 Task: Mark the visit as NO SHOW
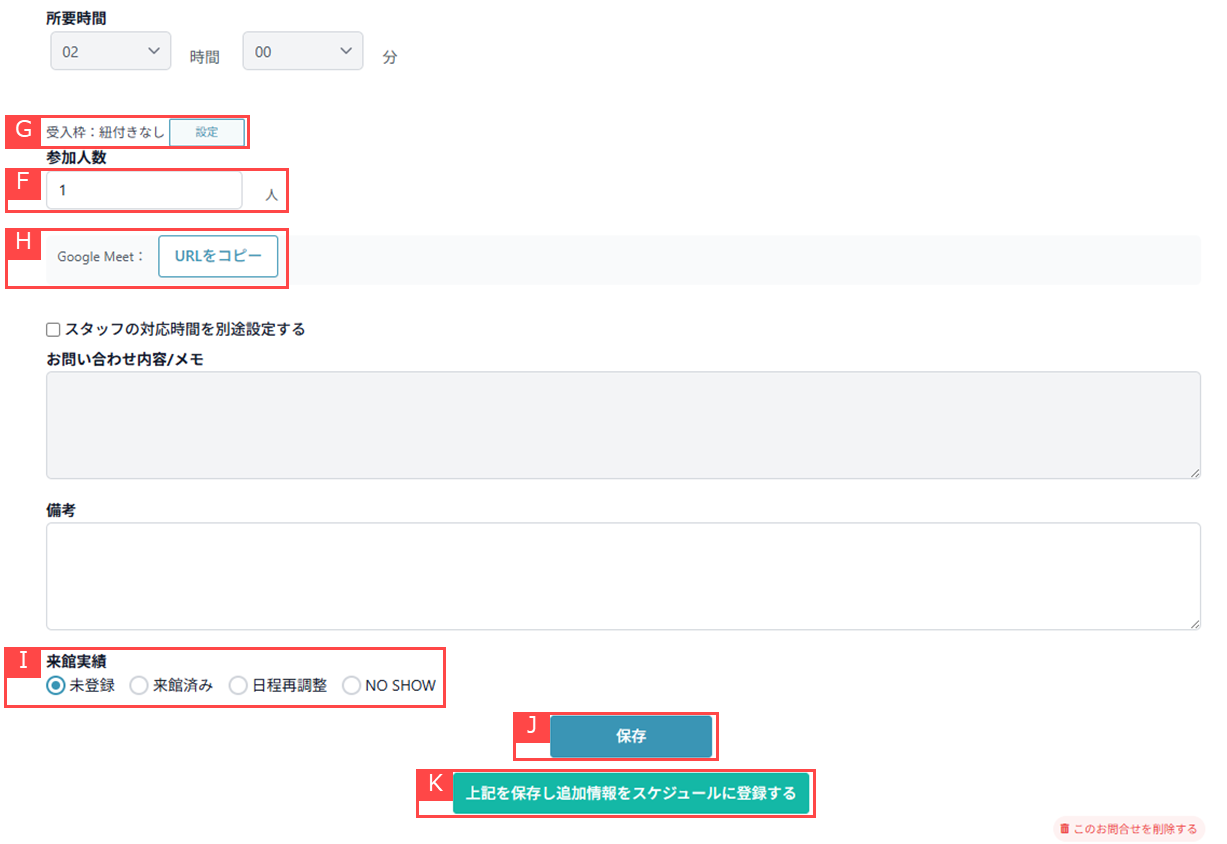[351, 686]
